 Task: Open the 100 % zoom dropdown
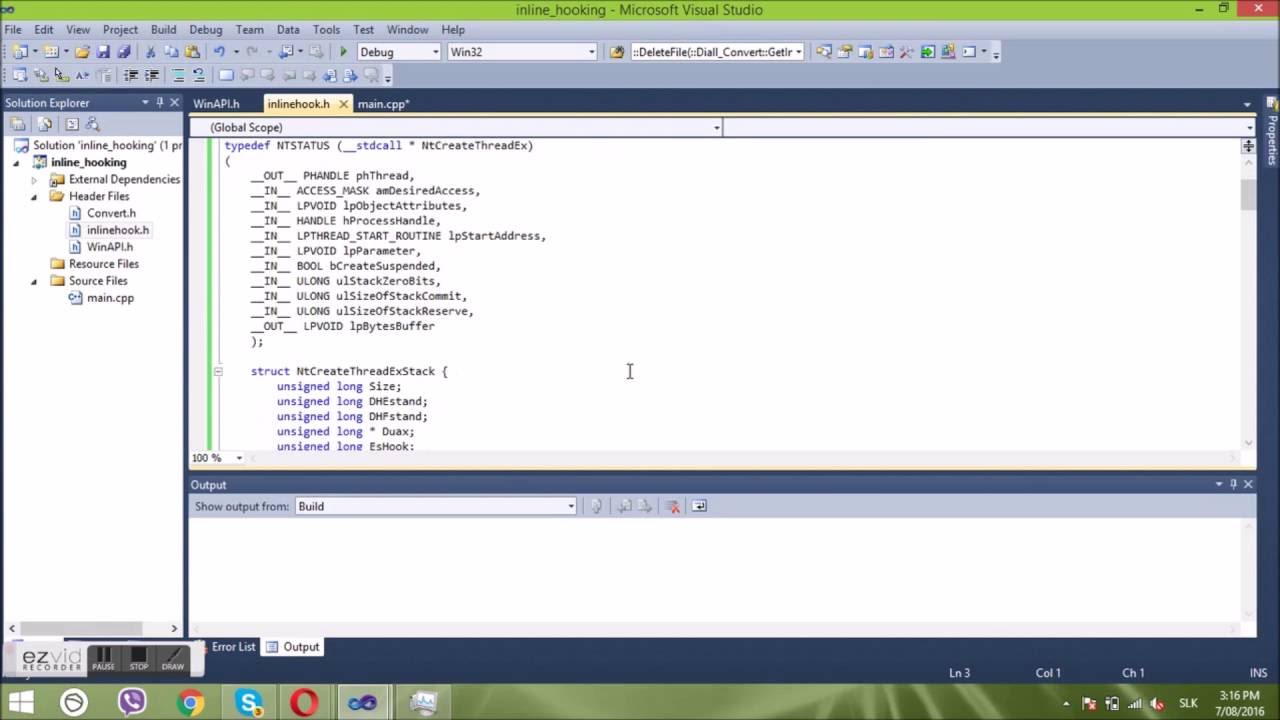(238, 458)
